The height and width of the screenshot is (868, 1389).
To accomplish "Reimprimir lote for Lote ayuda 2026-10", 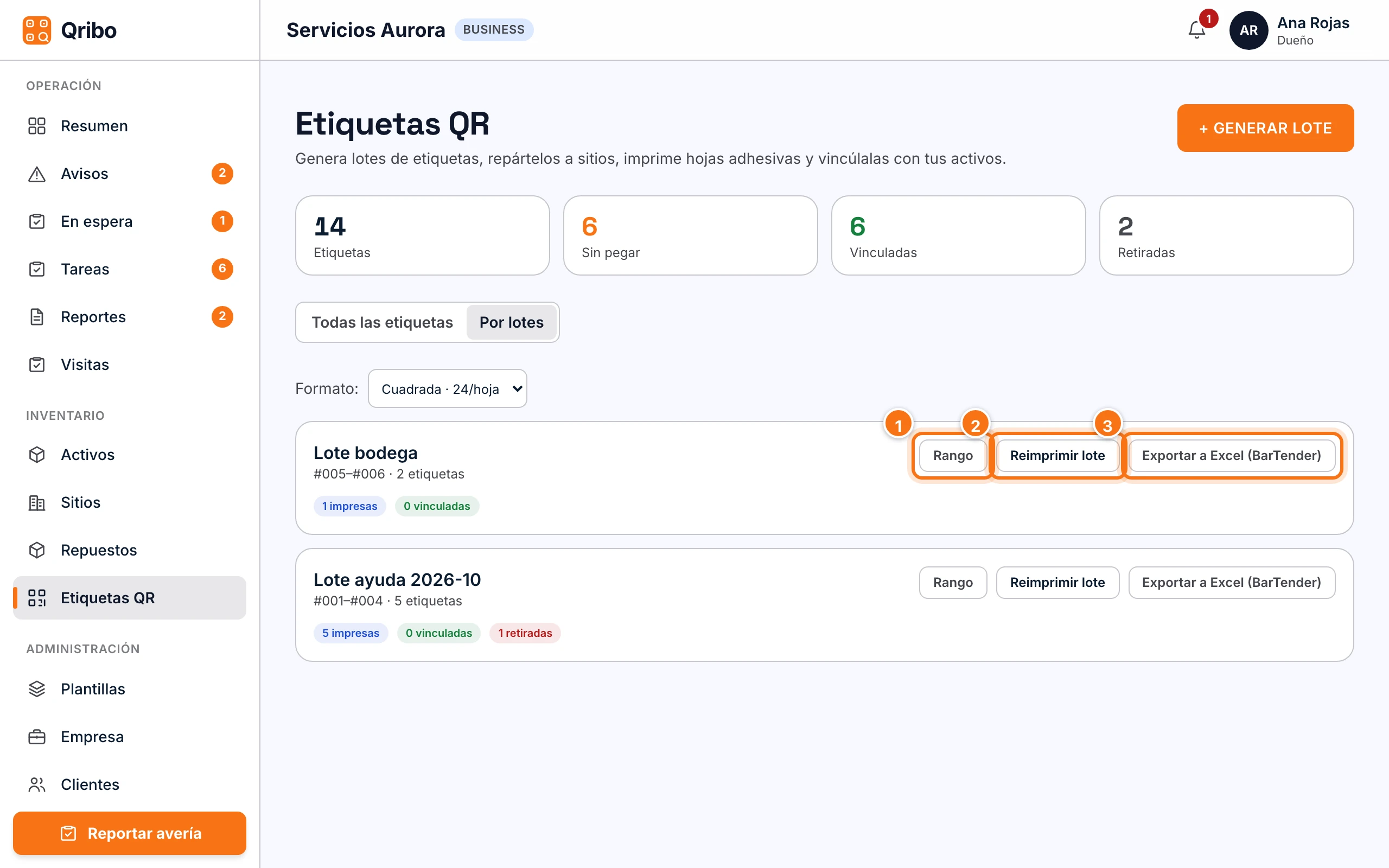I will (1057, 582).
